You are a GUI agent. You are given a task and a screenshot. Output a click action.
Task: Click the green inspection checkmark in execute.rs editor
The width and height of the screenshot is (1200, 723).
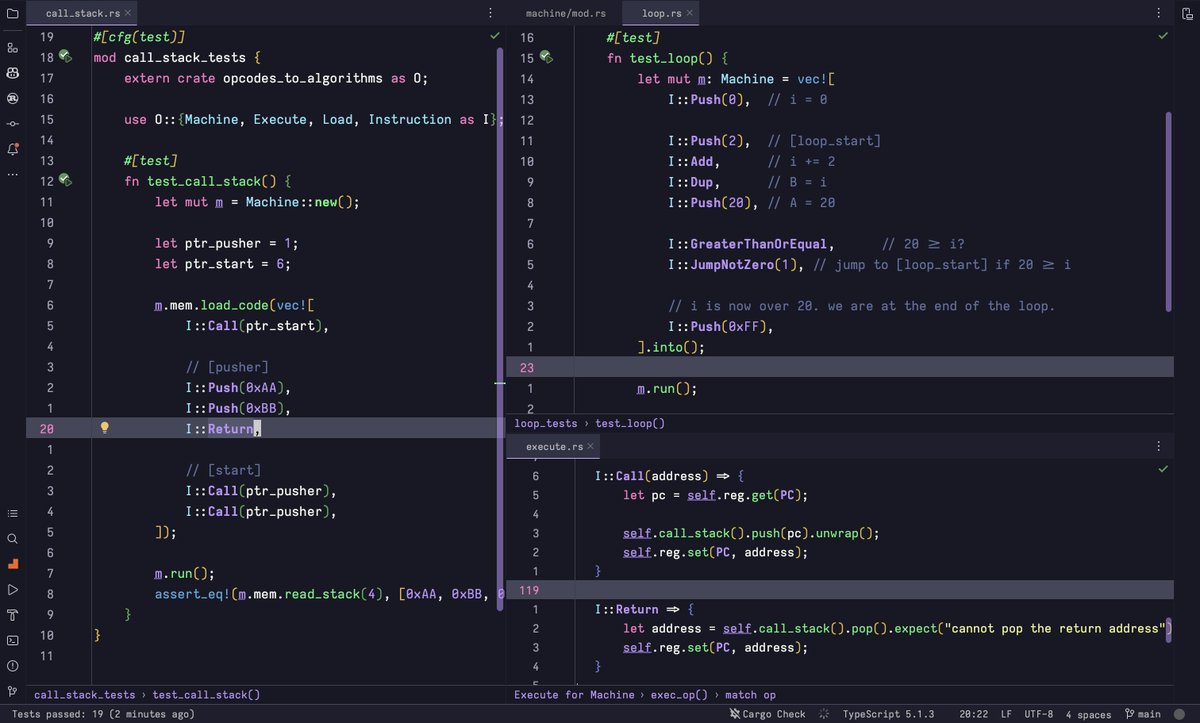(1162, 468)
